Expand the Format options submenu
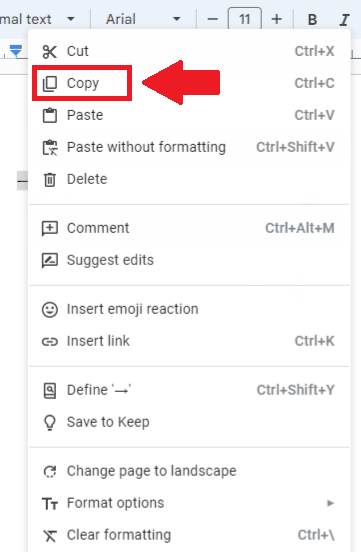The height and width of the screenshot is (552, 361). pyautogui.click(x=189, y=503)
